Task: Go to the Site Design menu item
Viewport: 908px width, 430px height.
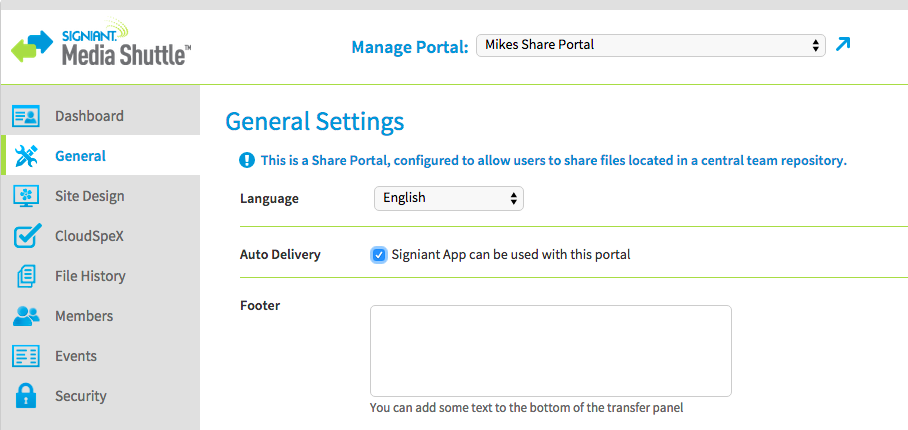Action: (x=90, y=196)
